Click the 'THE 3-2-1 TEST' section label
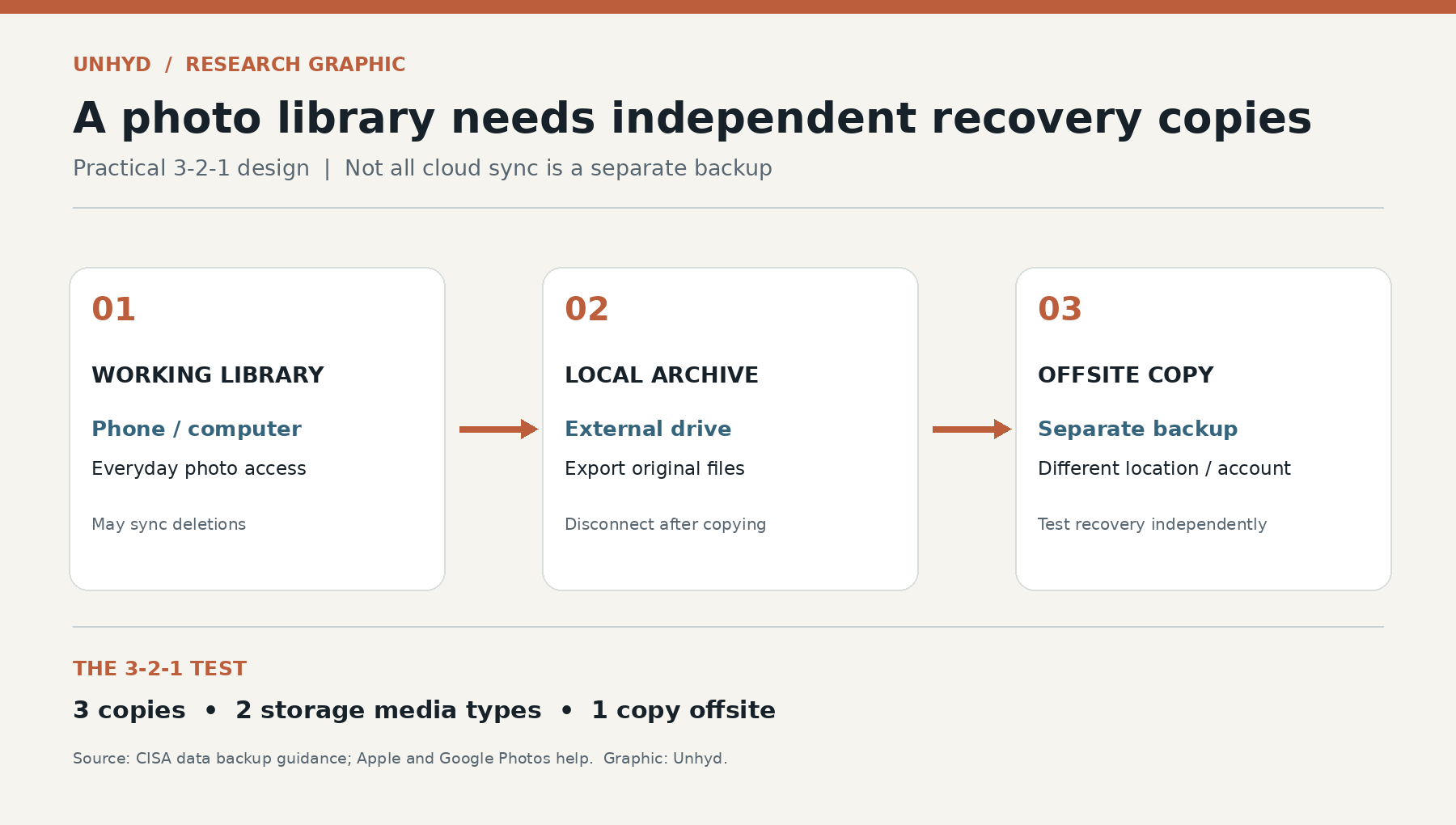Screen dimensions: 1456x825 160,669
